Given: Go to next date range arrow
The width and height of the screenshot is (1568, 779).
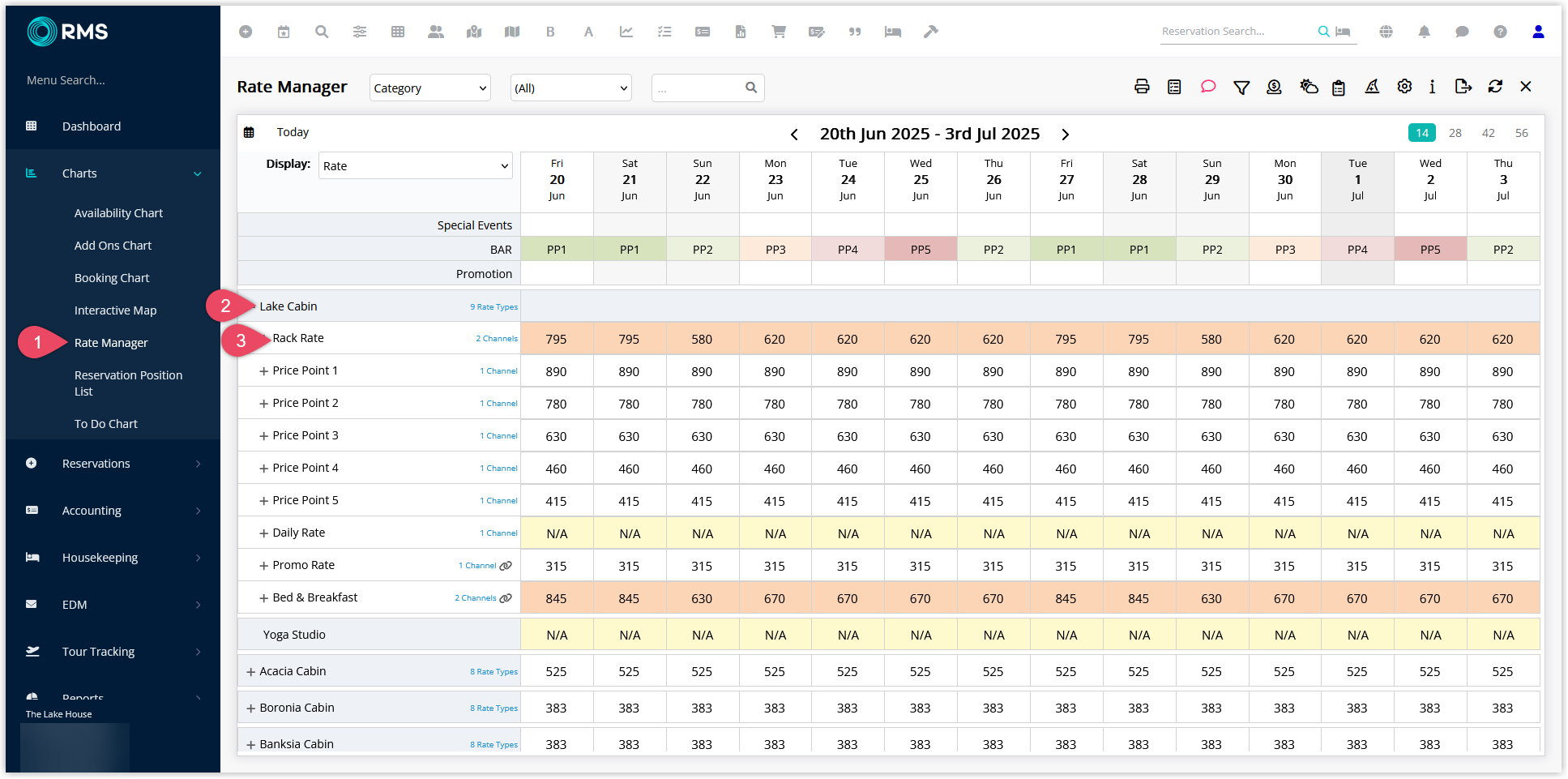Looking at the screenshot, I should pyautogui.click(x=1066, y=135).
